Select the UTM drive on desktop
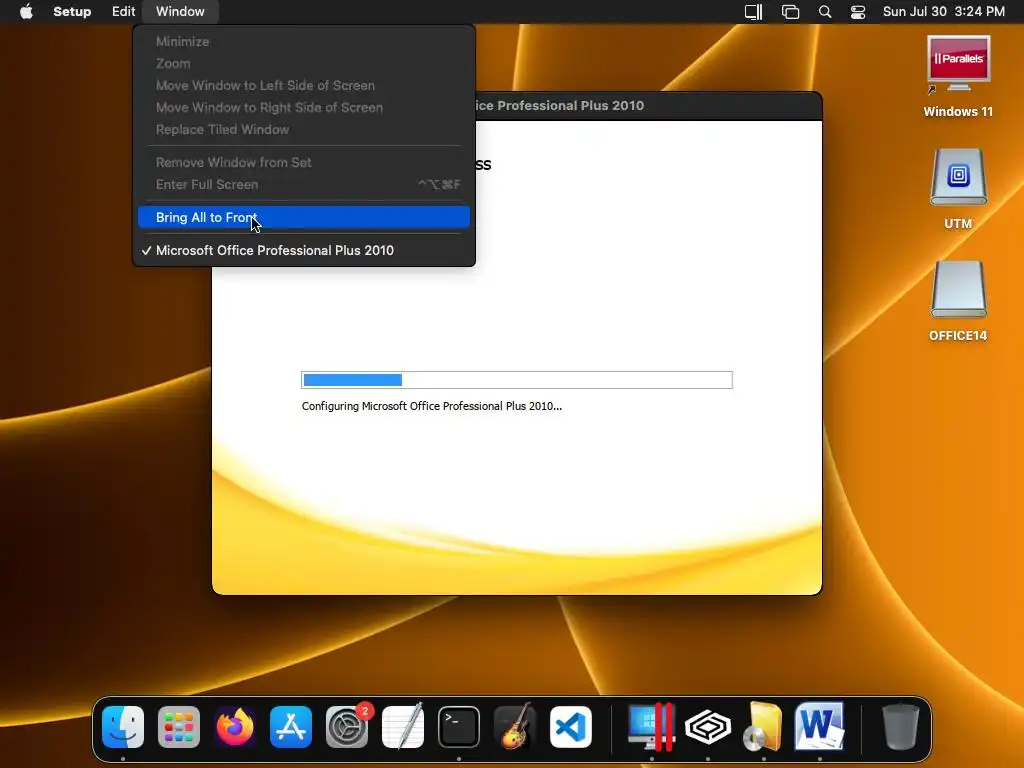 click(958, 189)
